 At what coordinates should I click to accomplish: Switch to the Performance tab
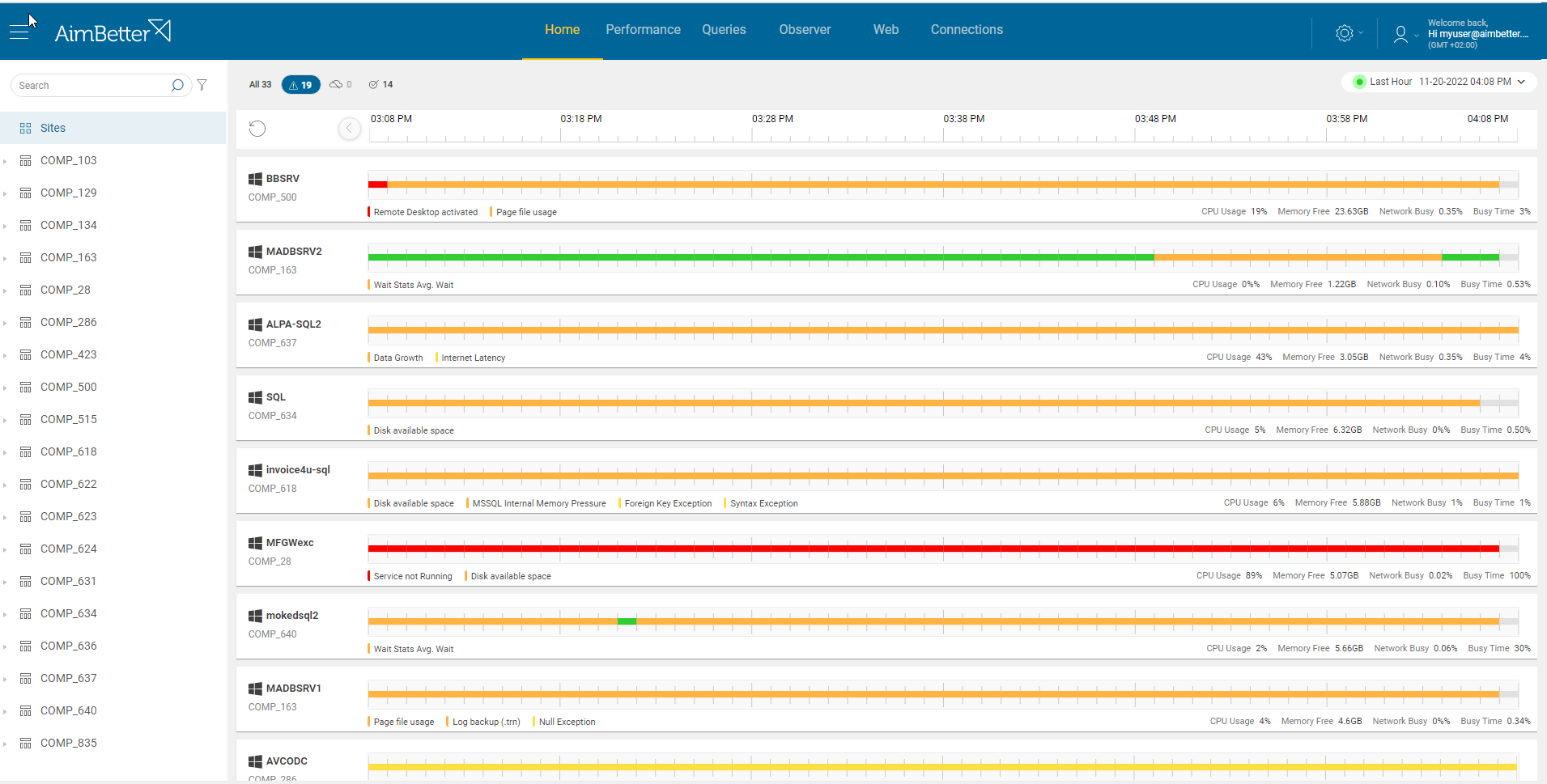point(643,29)
